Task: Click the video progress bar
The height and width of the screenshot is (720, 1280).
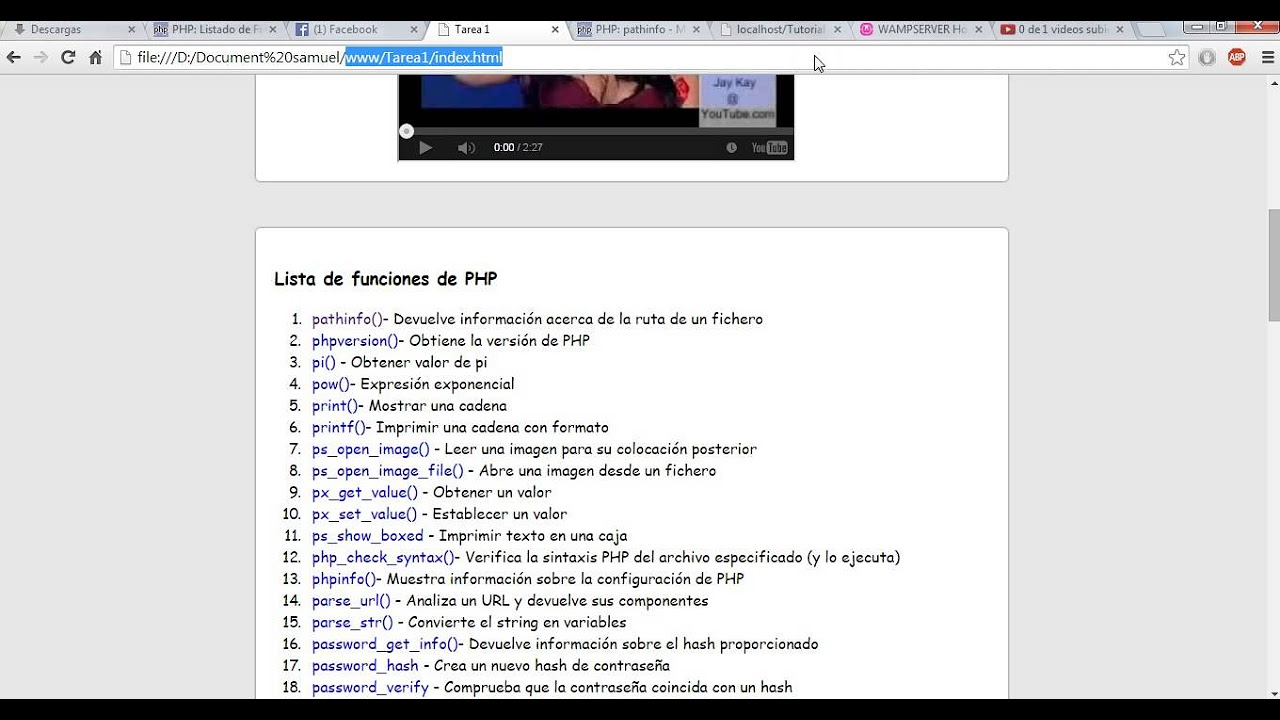Action: coord(596,131)
